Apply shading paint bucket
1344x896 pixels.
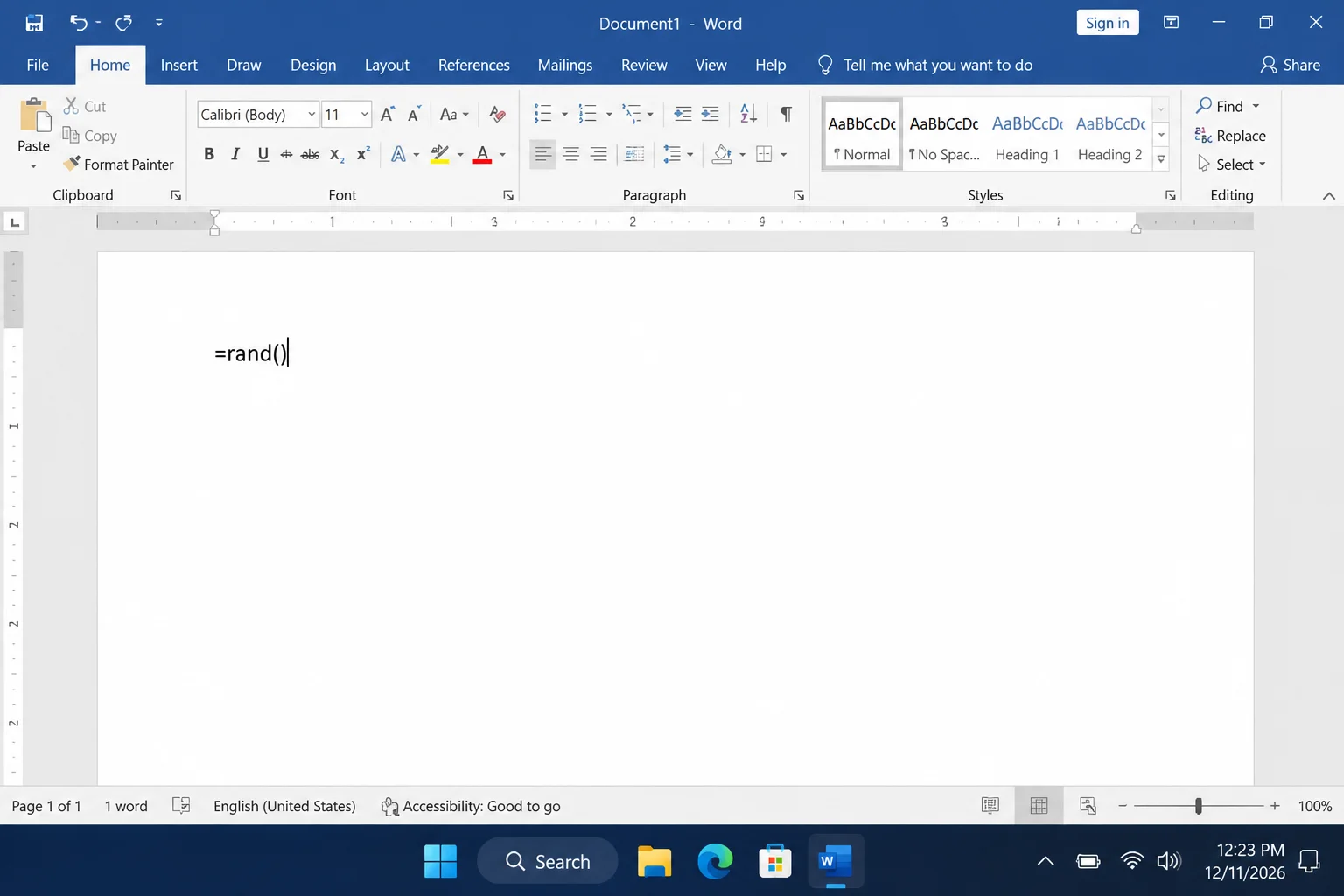coord(722,155)
